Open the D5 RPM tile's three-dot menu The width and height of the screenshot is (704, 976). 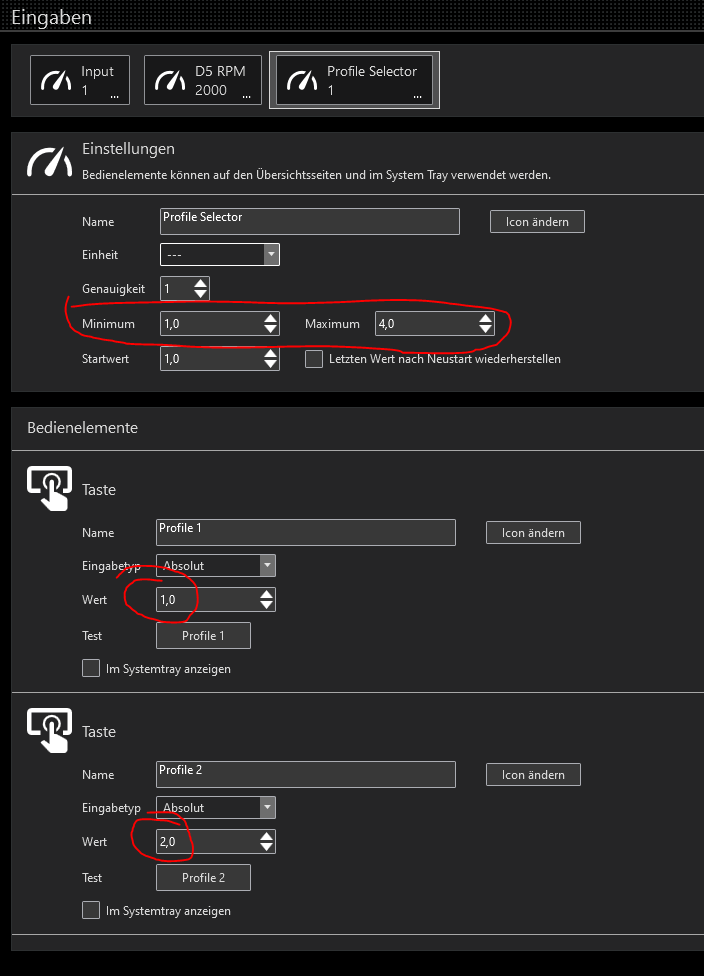pyautogui.click(x=246, y=97)
